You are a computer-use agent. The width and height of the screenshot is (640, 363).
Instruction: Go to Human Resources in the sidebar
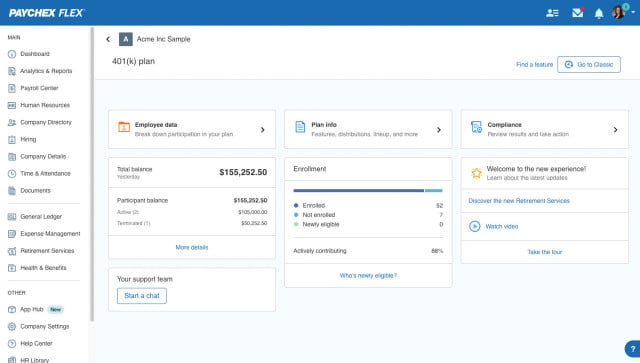pos(45,105)
